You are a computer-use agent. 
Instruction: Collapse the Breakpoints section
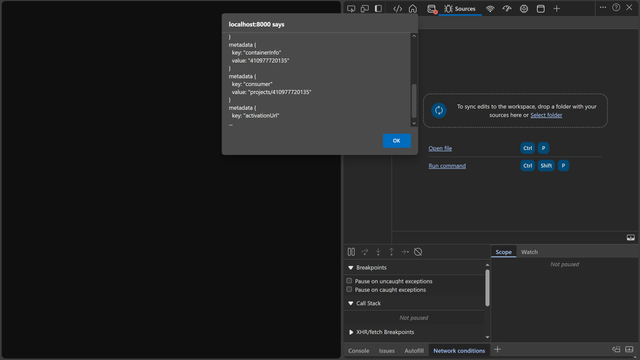coord(351,268)
